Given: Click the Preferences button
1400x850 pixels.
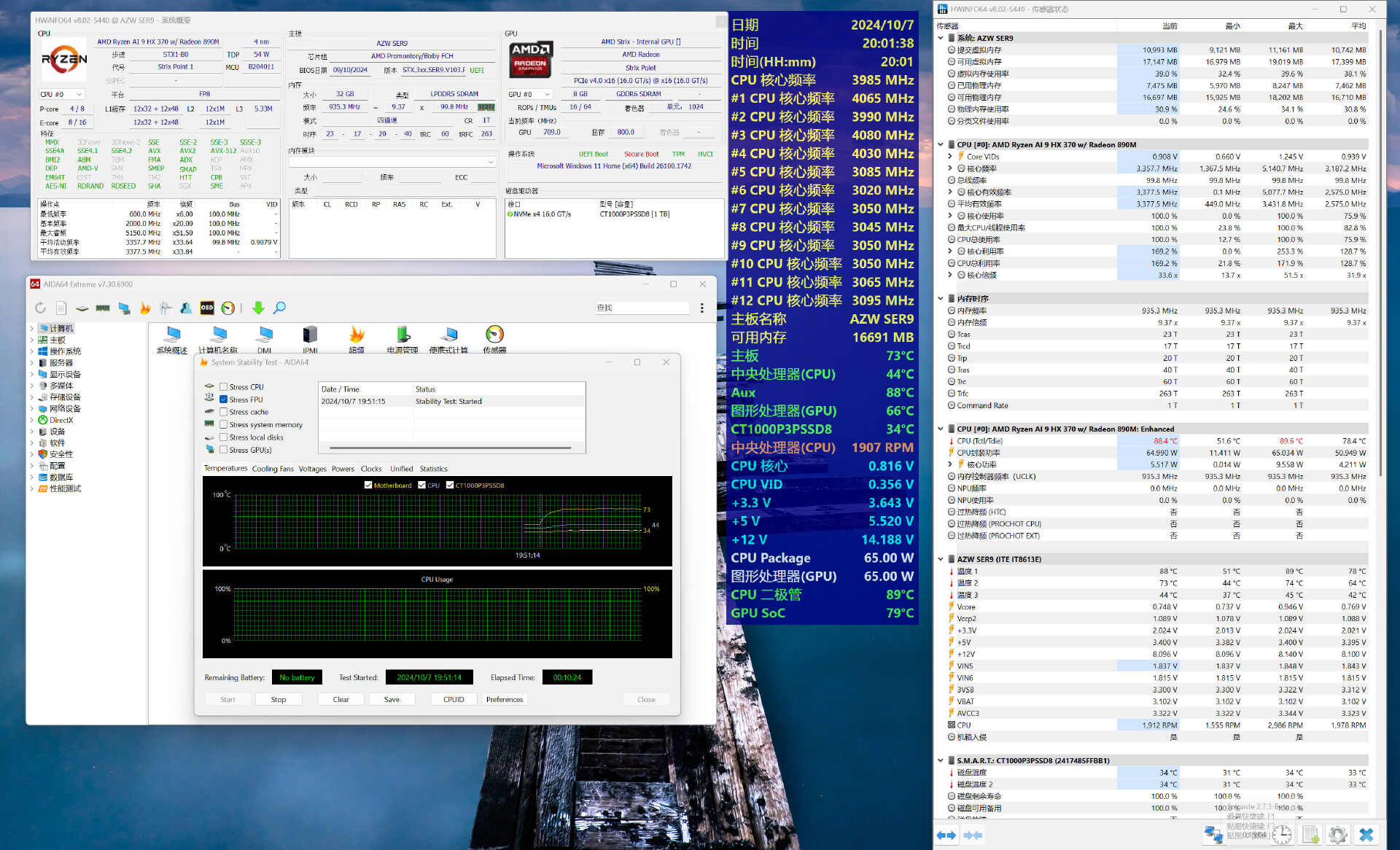Looking at the screenshot, I should tap(504, 699).
